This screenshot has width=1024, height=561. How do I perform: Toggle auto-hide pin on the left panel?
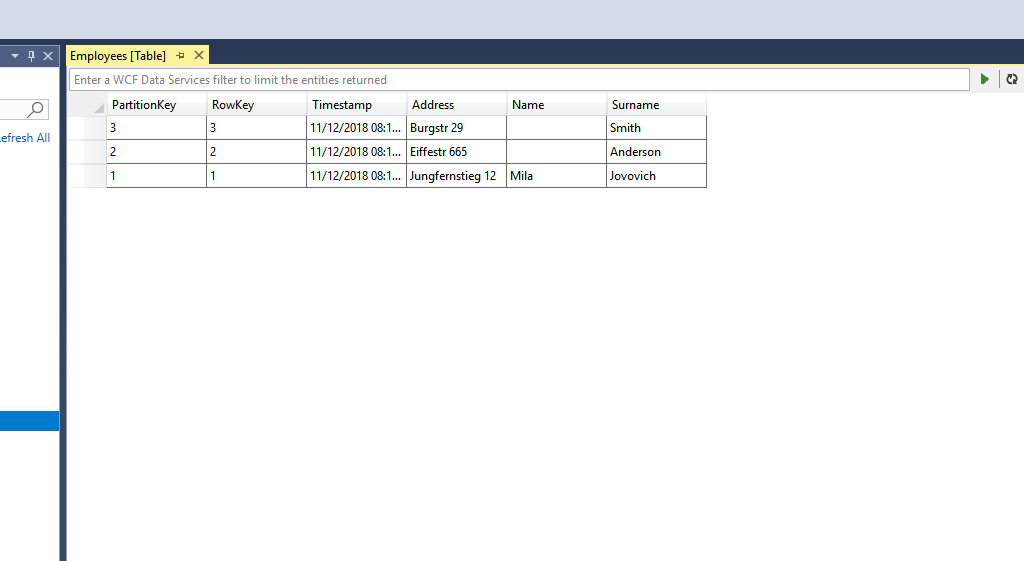(31, 56)
